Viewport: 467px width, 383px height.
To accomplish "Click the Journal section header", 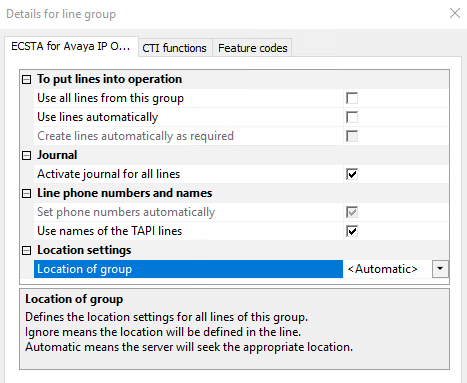I will click(x=57, y=155).
